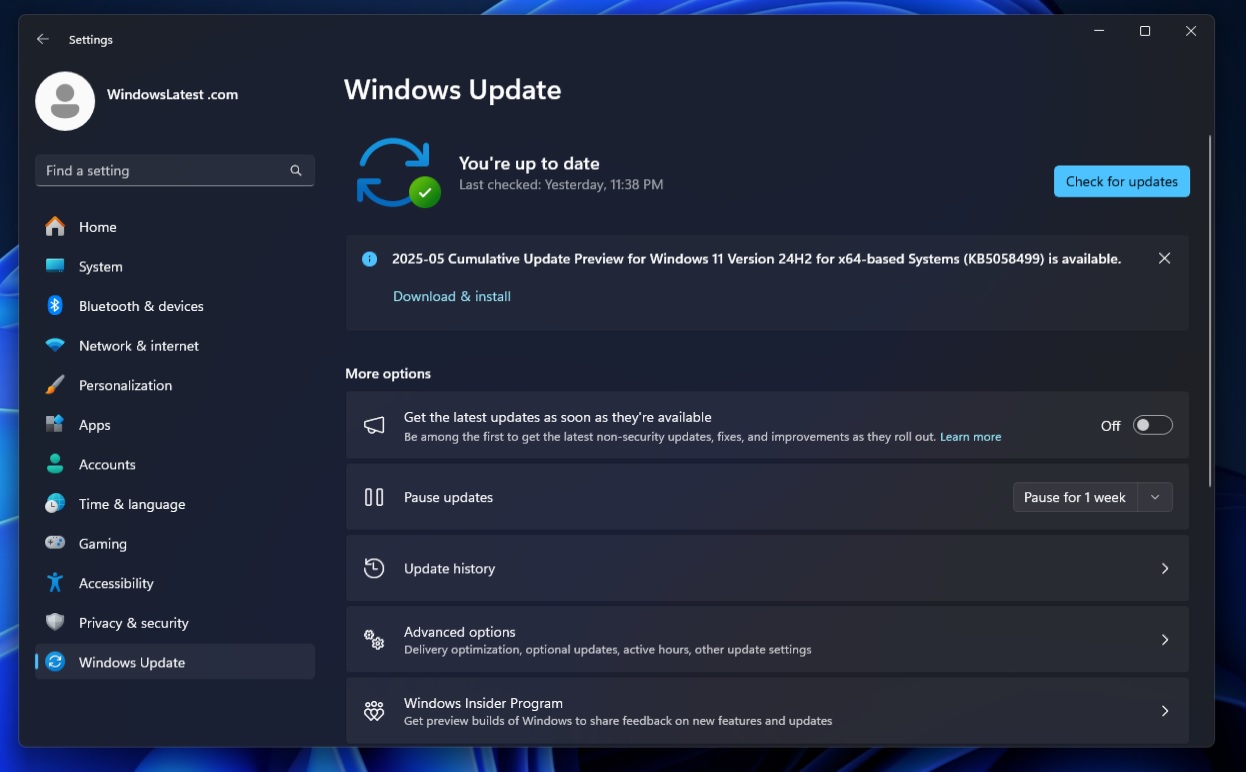Click the Windows Update sync icon in sidebar
This screenshot has width=1246, height=772.
coord(55,662)
